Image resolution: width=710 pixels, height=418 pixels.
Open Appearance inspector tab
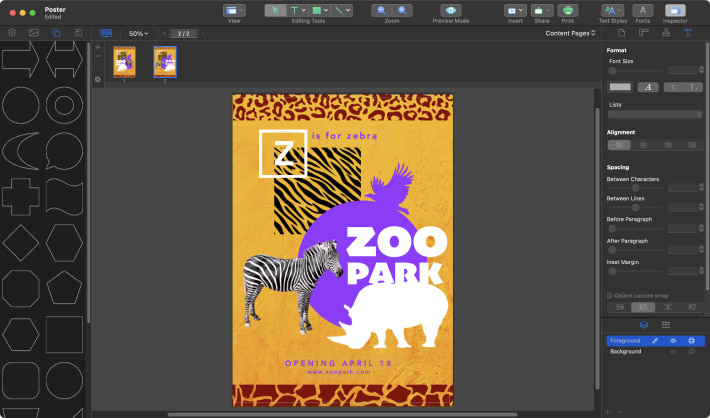(x=666, y=33)
